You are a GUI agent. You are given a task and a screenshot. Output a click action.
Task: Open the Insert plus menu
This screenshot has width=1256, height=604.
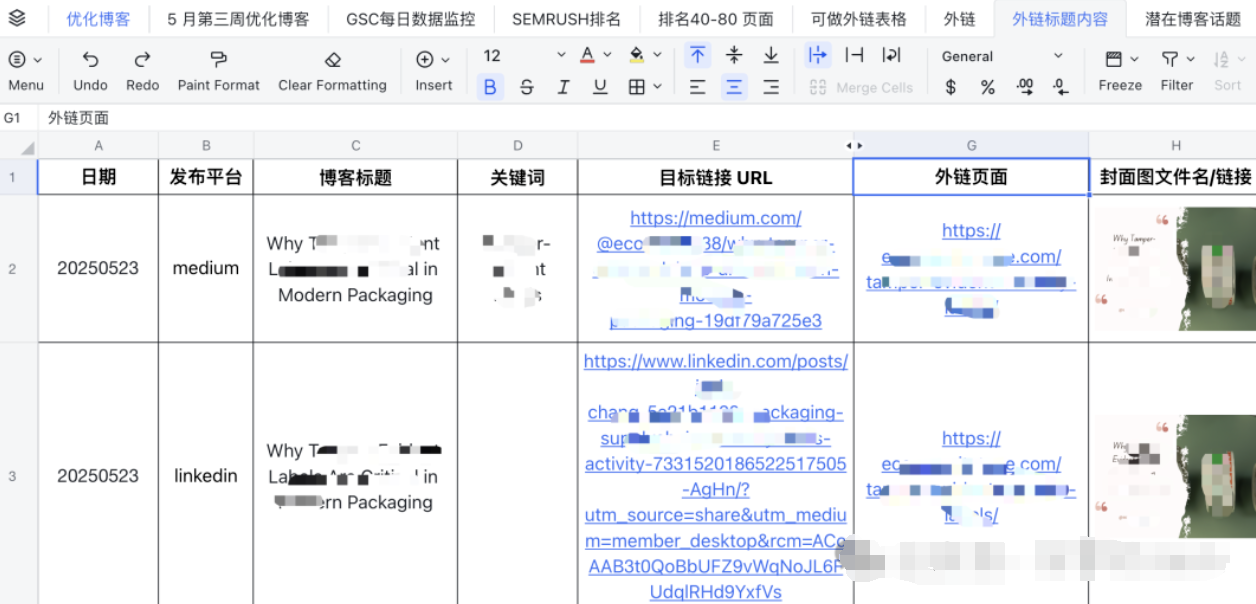(425, 59)
